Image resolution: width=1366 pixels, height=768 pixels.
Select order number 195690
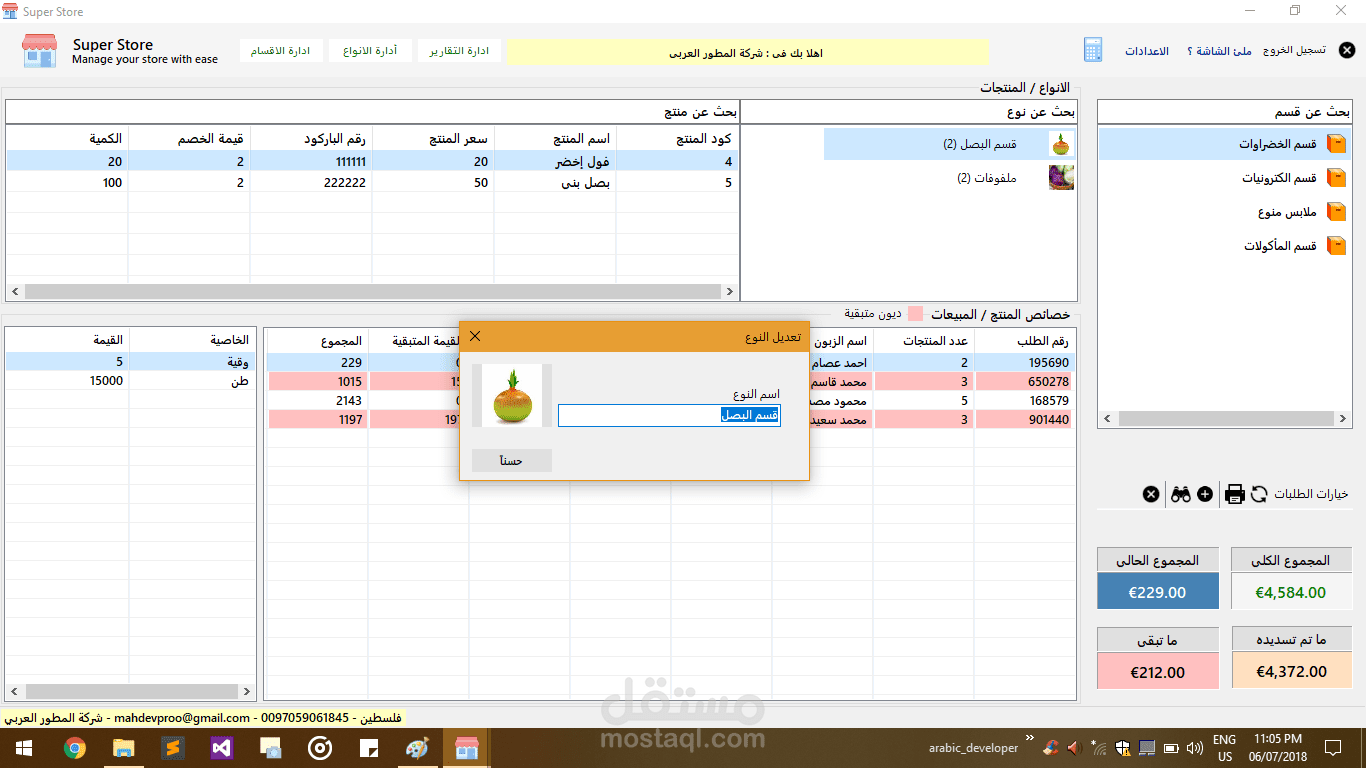click(1024, 363)
